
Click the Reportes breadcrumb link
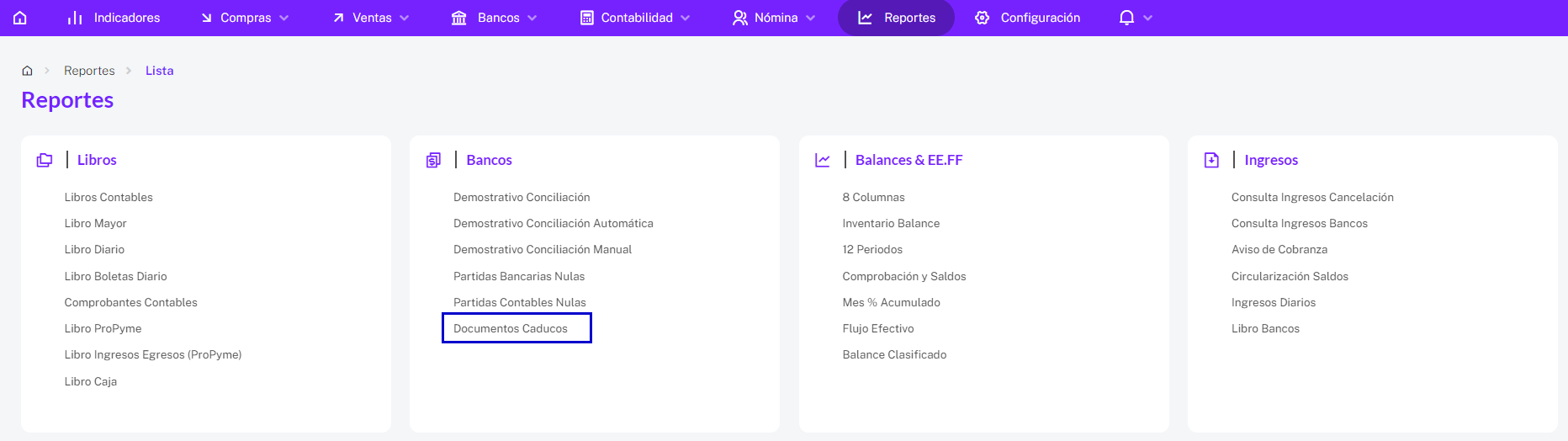[89, 71]
